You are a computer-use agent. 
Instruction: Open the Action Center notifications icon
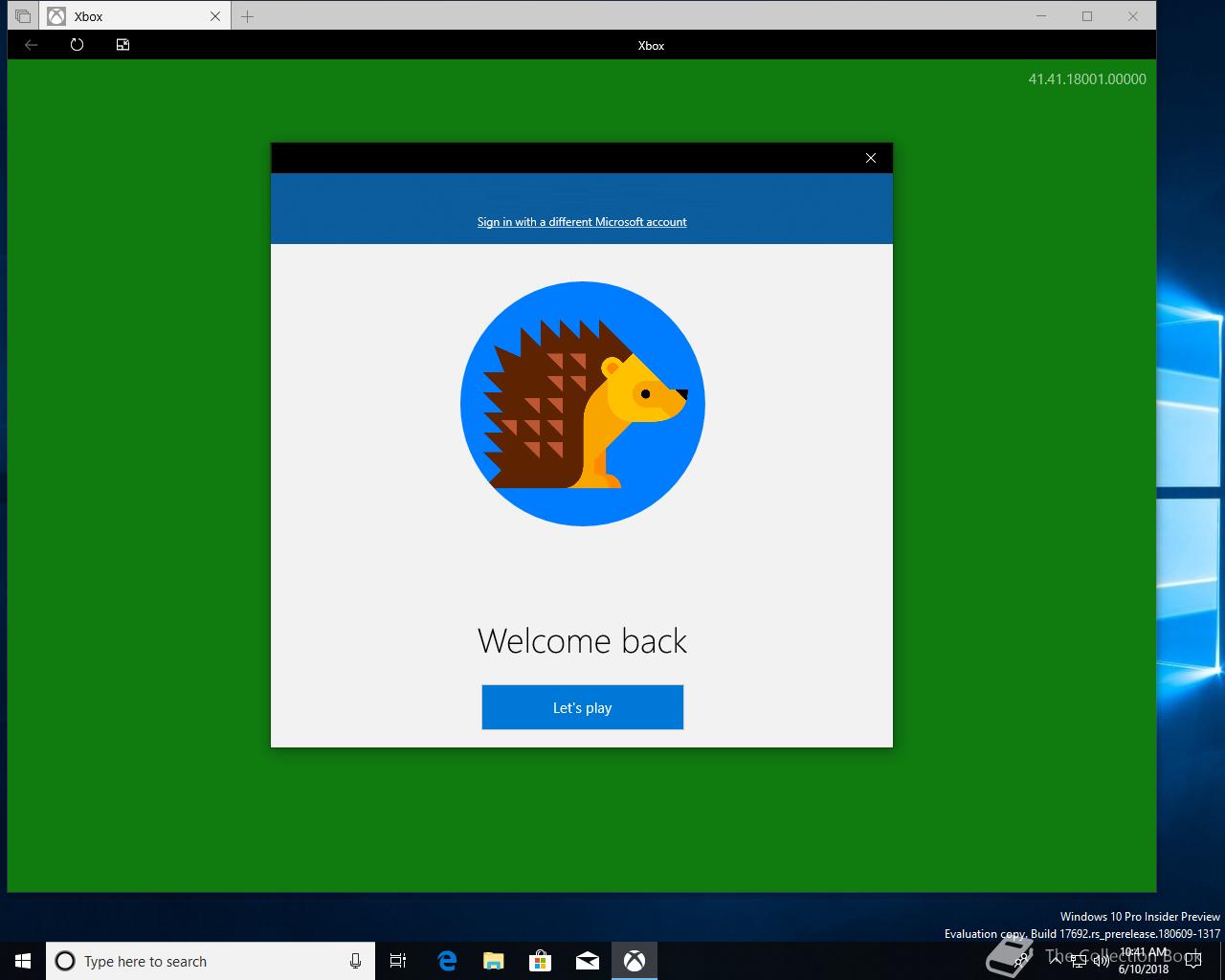(1192, 961)
